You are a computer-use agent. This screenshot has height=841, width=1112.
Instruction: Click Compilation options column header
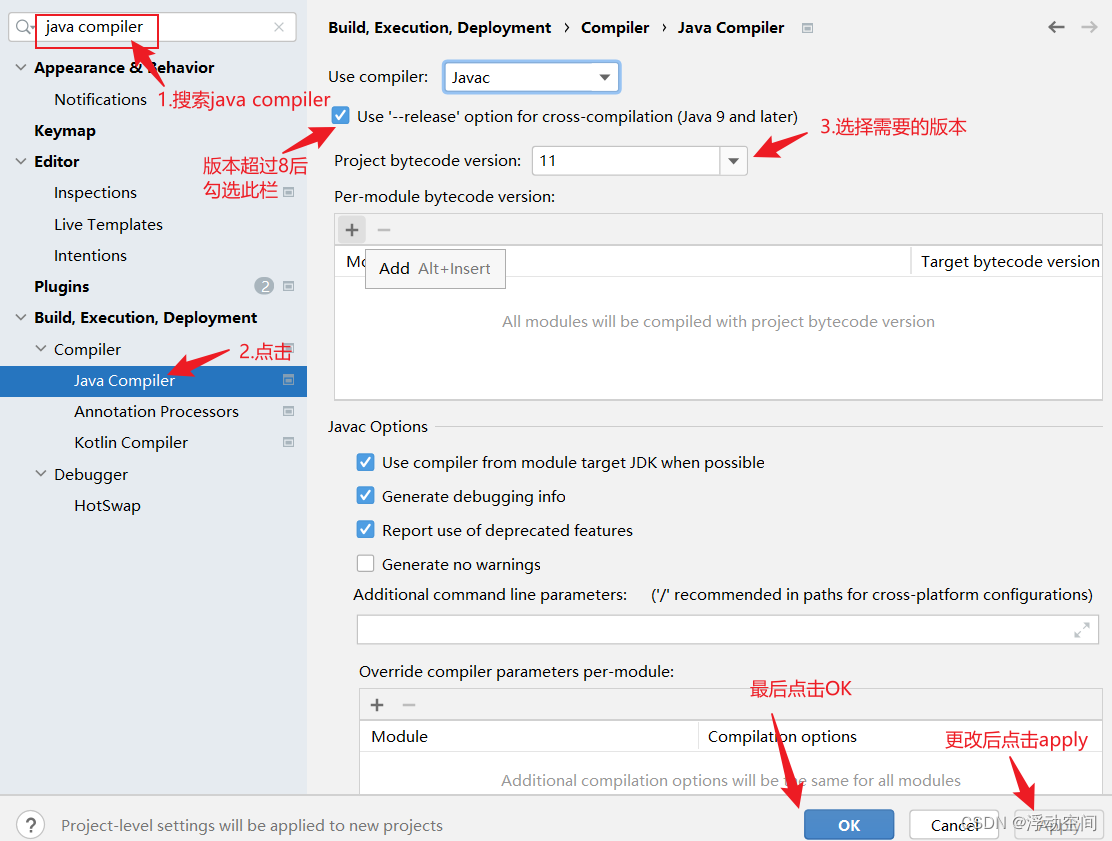click(x=782, y=737)
